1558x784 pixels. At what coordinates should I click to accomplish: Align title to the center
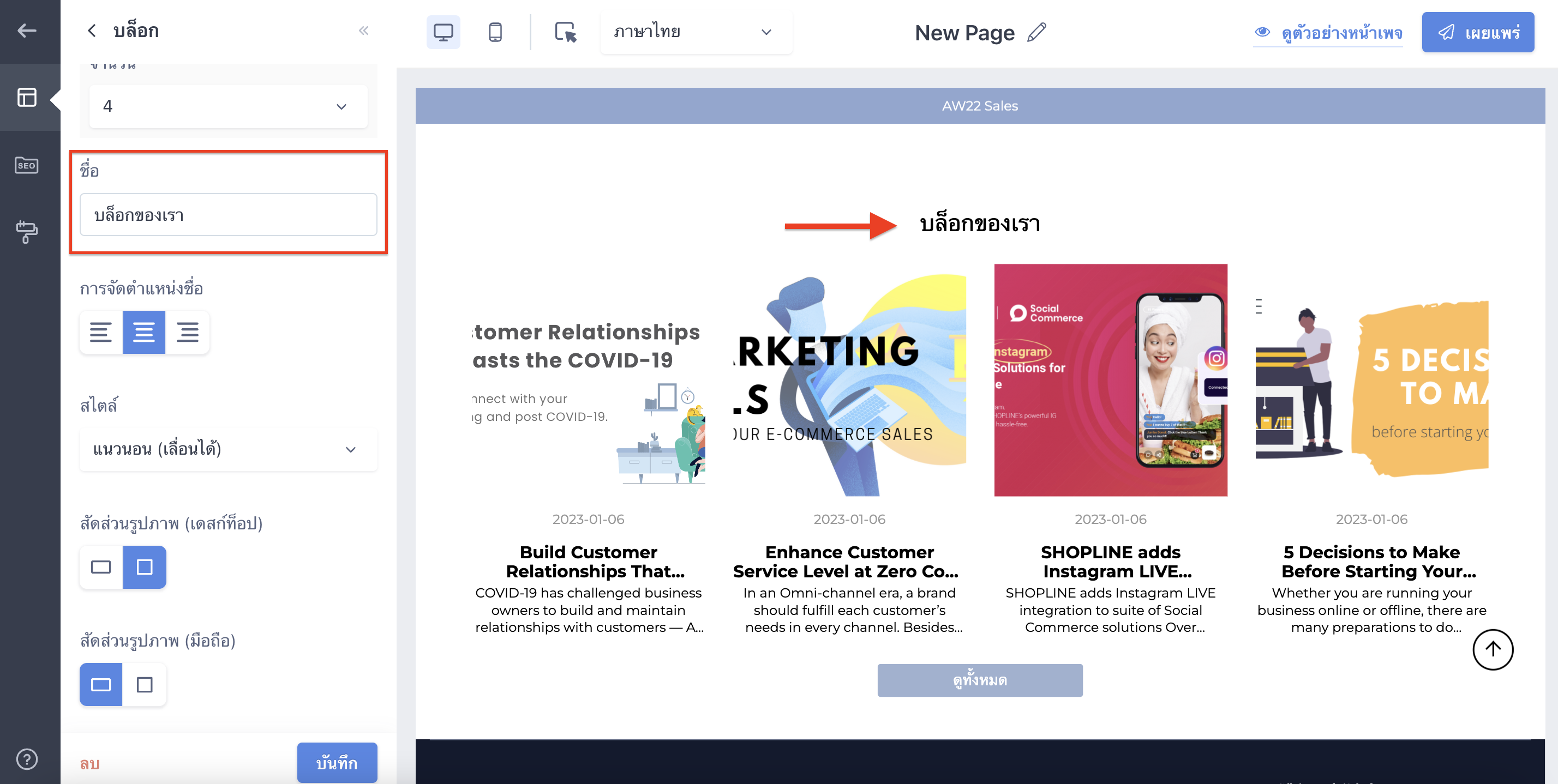(144, 332)
